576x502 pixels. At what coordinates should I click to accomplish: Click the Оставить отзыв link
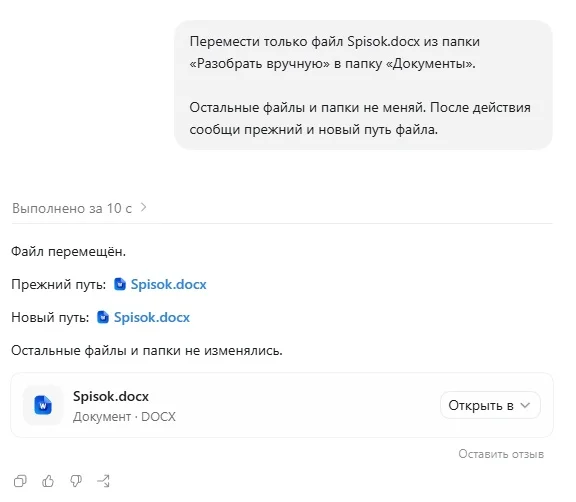point(501,454)
